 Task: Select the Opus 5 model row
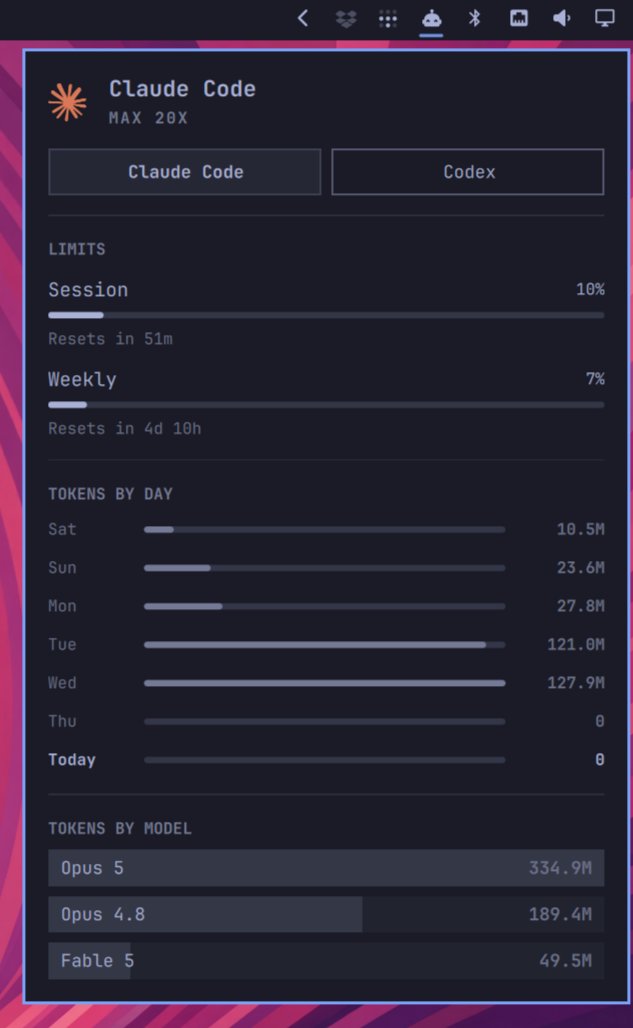pos(326,868)
